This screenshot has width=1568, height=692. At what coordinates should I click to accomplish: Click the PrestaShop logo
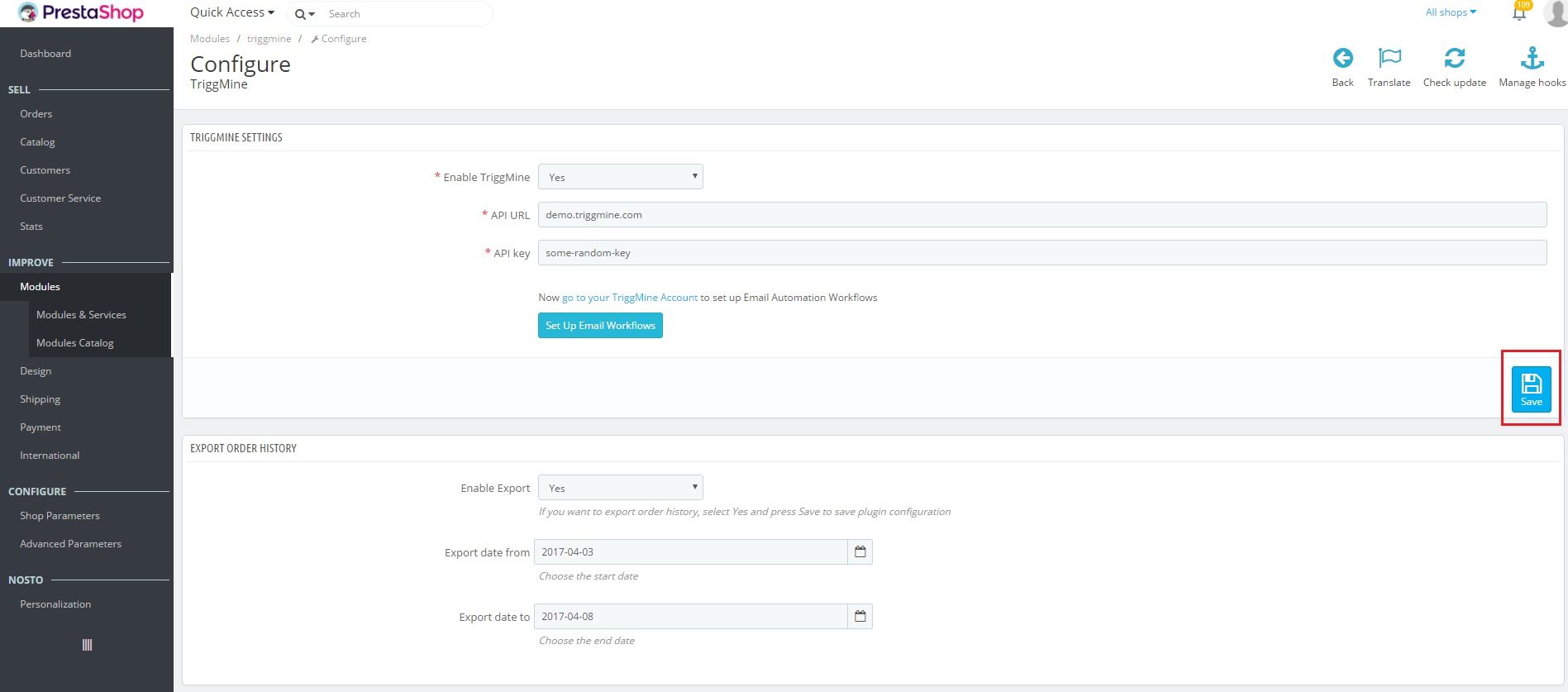(x=81, y=12)
